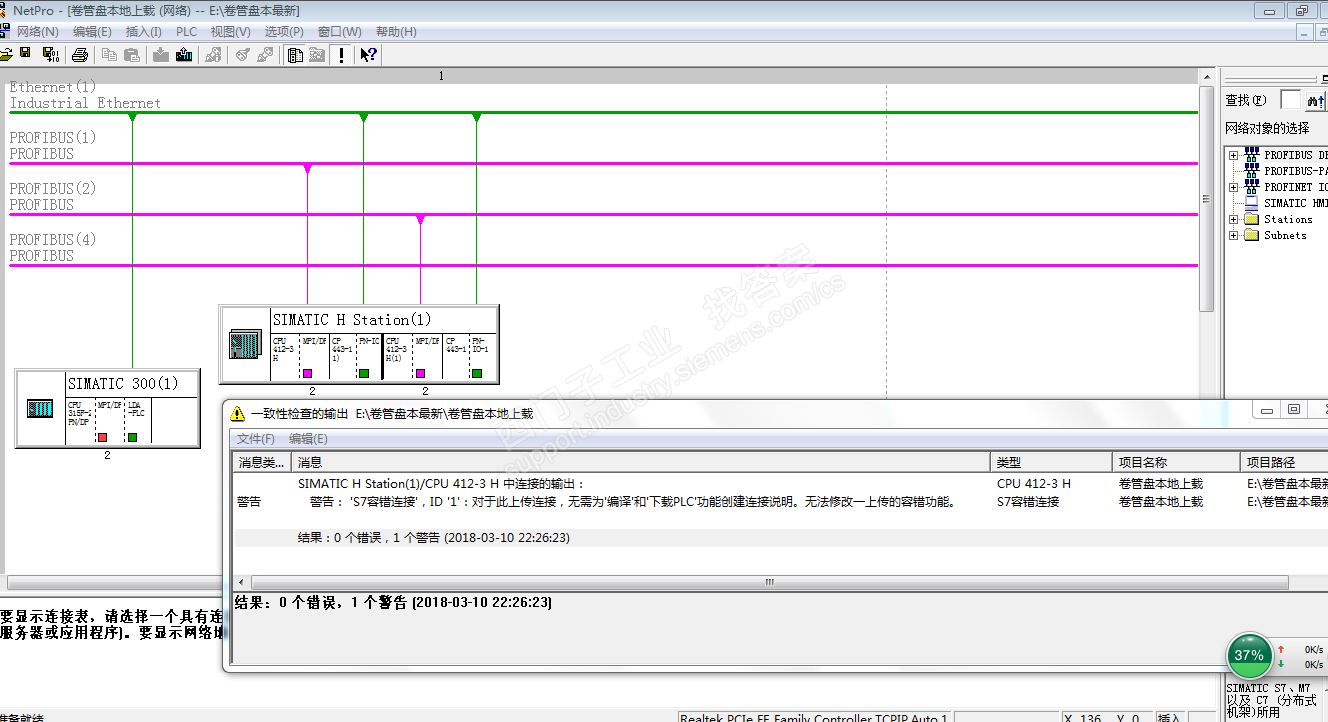Click the 项目路径 column header

(1284, 462)
